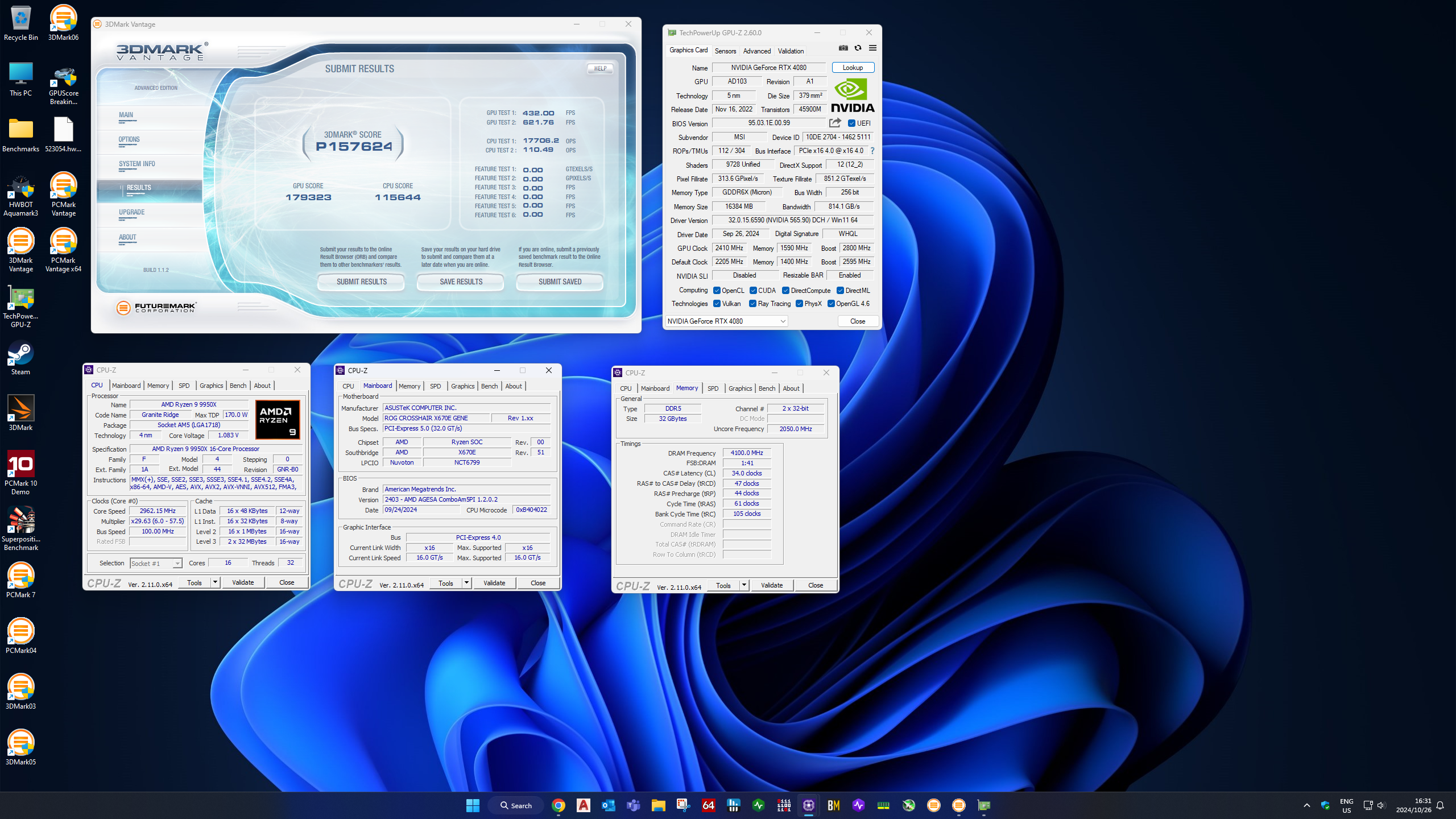The height and width of the screenshot is (819, 1456).
Task: Open the Steam desktop shortcut
Action: pyautogui.click(x=21, y=358)
